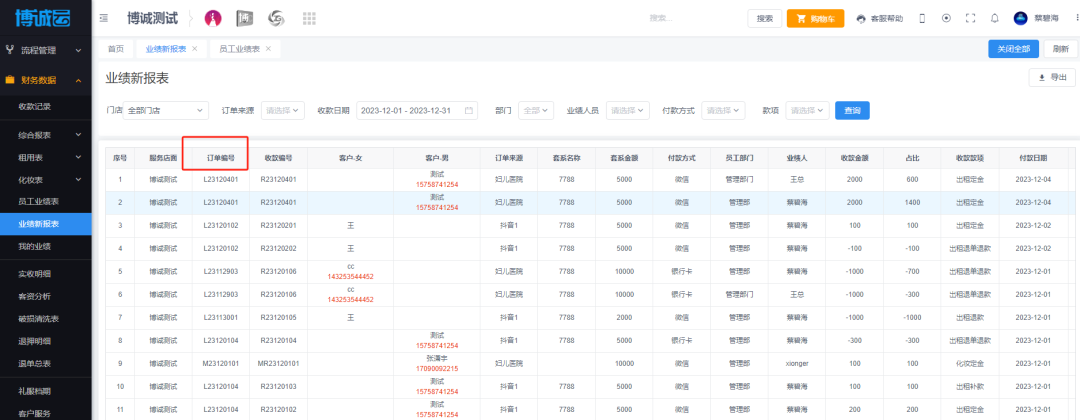1080x420 pixels.
Task: Click the 博诚云 logo
Action: point(43,18)
